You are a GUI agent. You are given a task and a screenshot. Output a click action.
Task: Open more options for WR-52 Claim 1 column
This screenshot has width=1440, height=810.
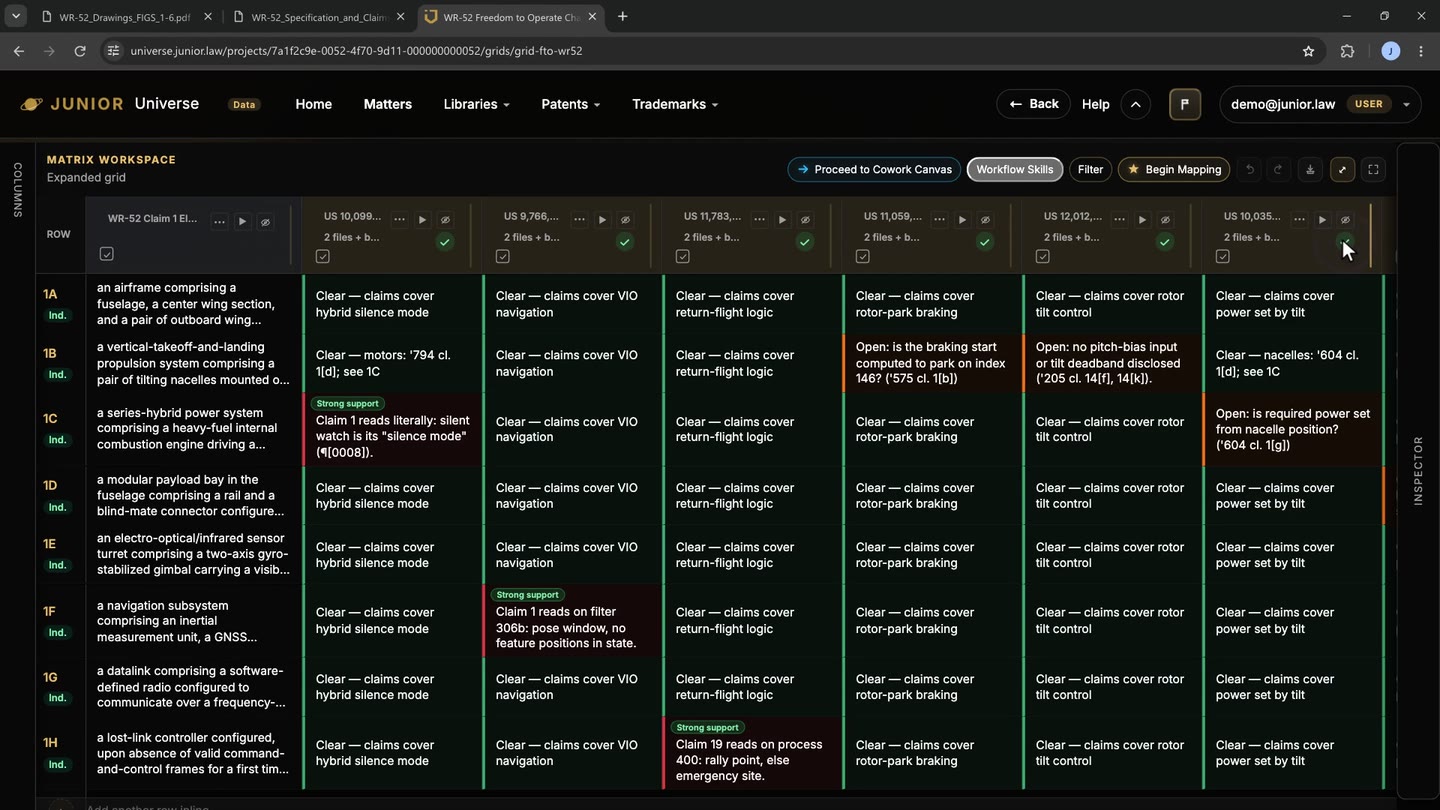click(219, 222)
